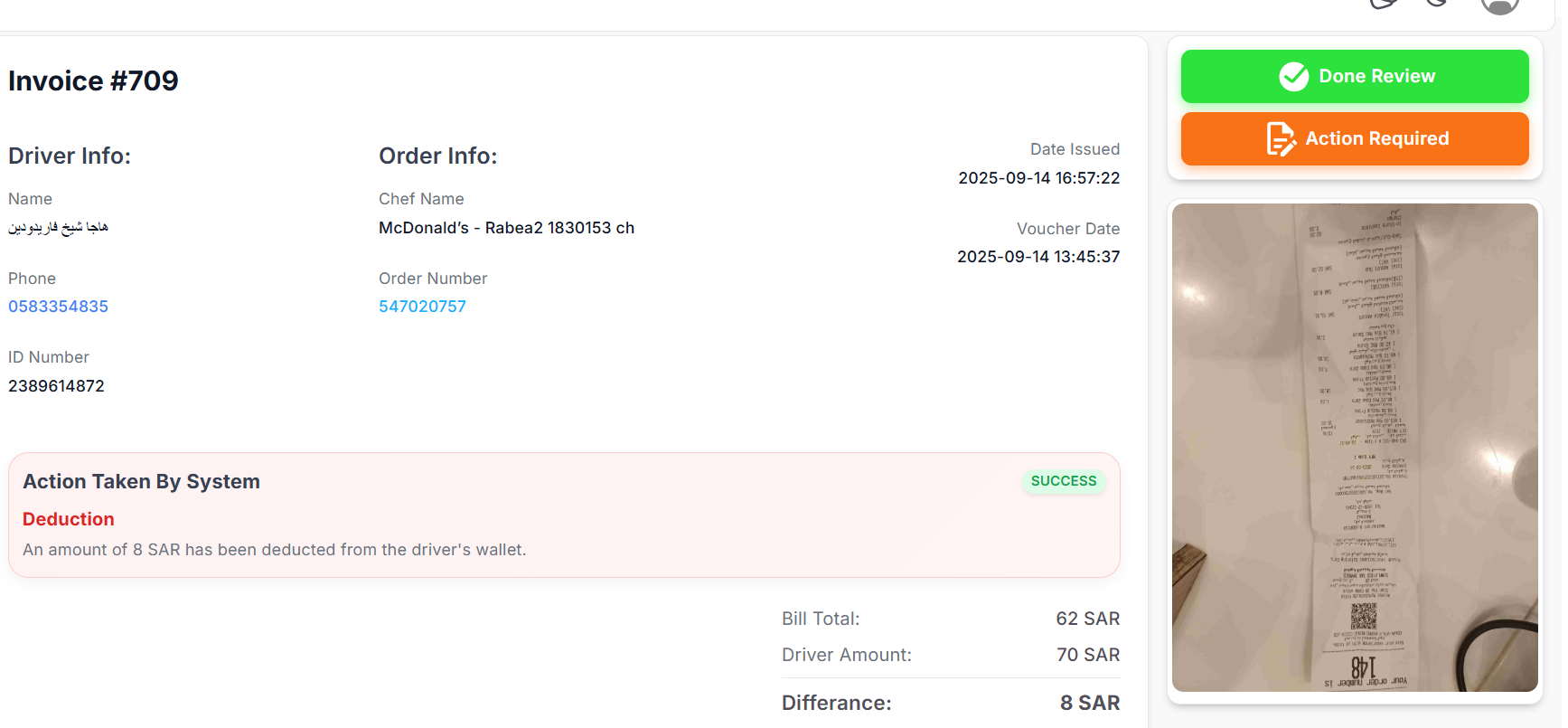Open order number link 547020757
This screenshot has height=728, width=1568.
[x=422, y=307]
